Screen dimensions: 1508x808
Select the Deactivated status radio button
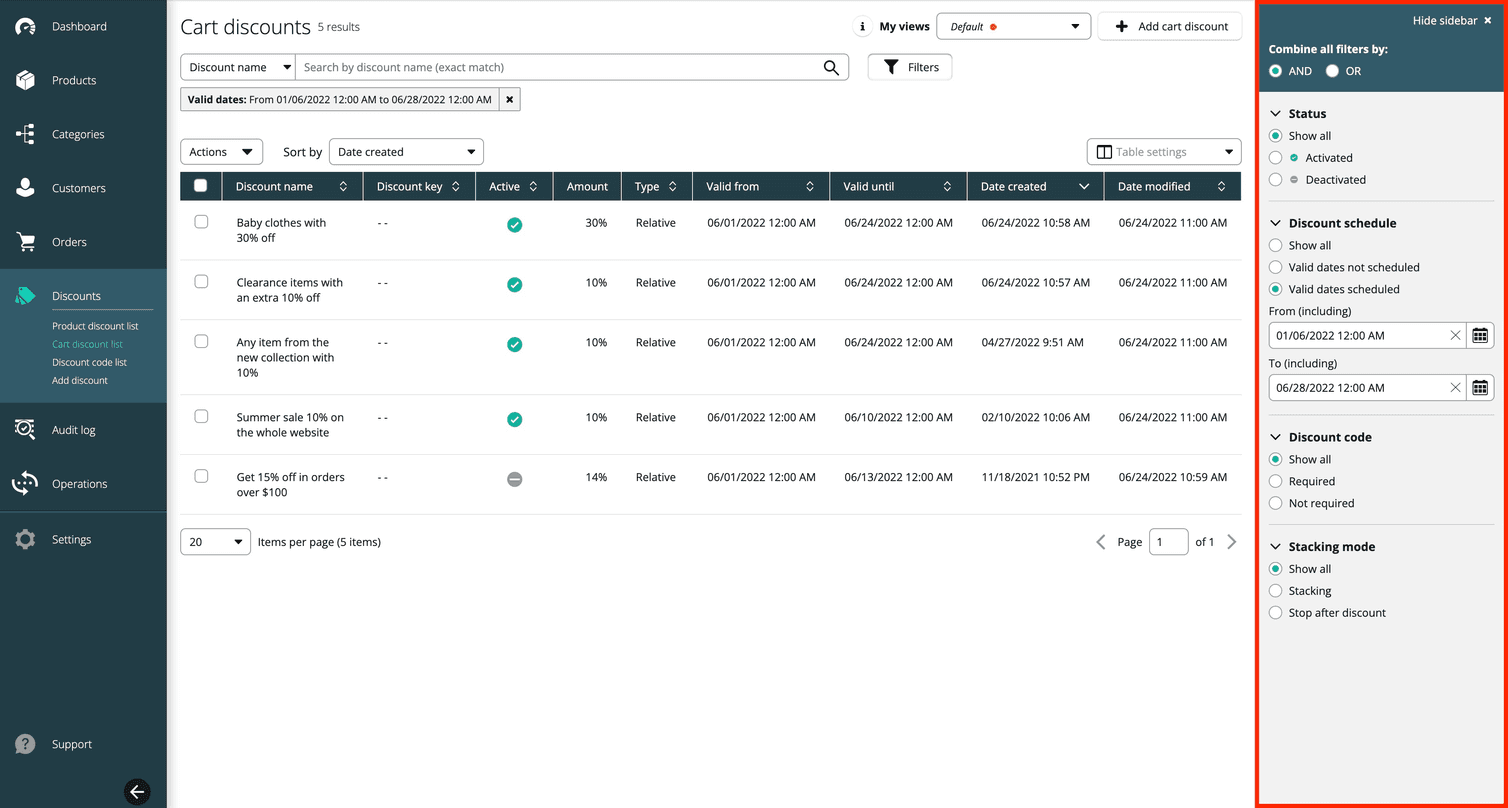[1275, 179]
